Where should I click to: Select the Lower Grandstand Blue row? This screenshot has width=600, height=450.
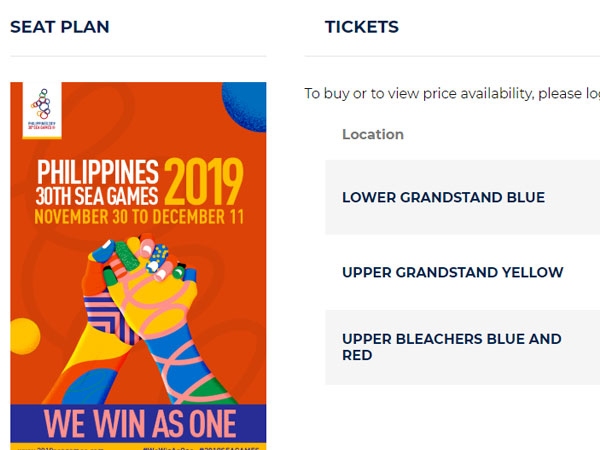(x=443, y=197)
